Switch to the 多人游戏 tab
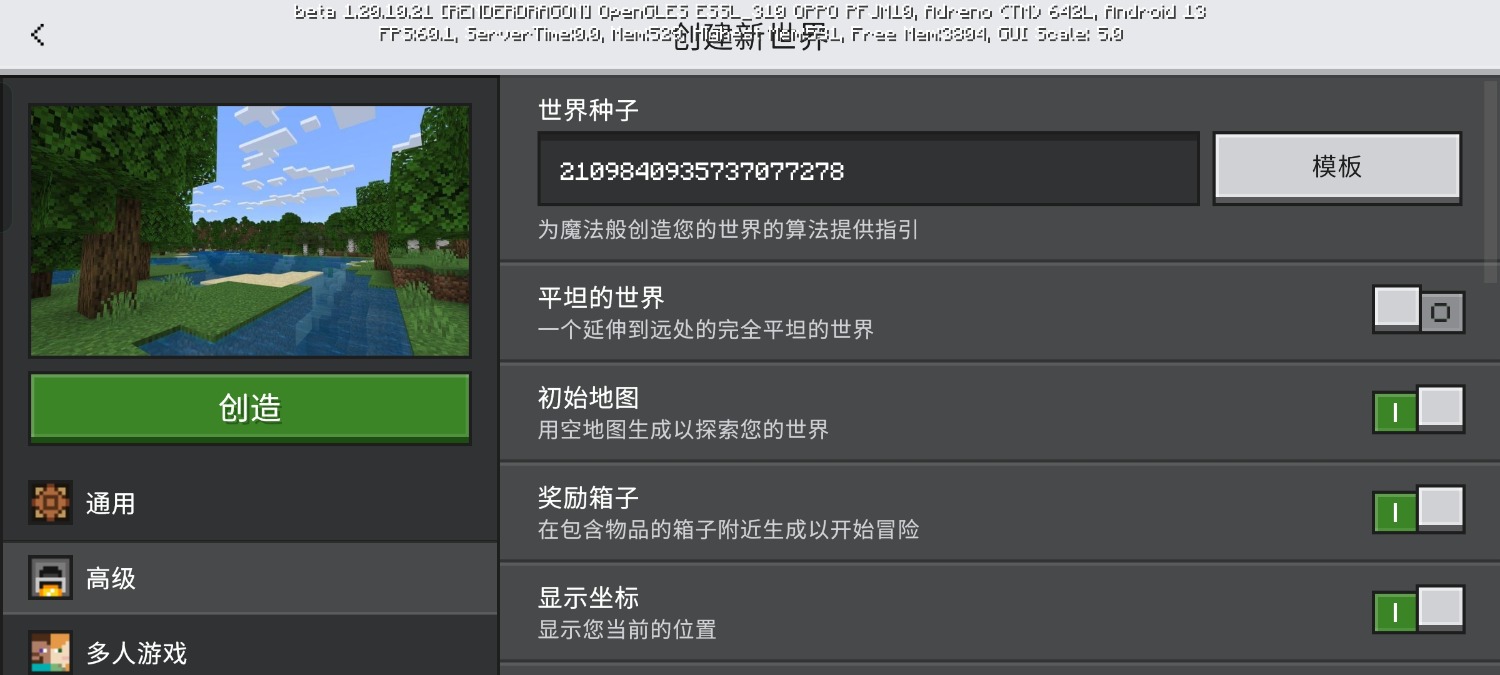 pyautogui.click(x=250, y=646)
